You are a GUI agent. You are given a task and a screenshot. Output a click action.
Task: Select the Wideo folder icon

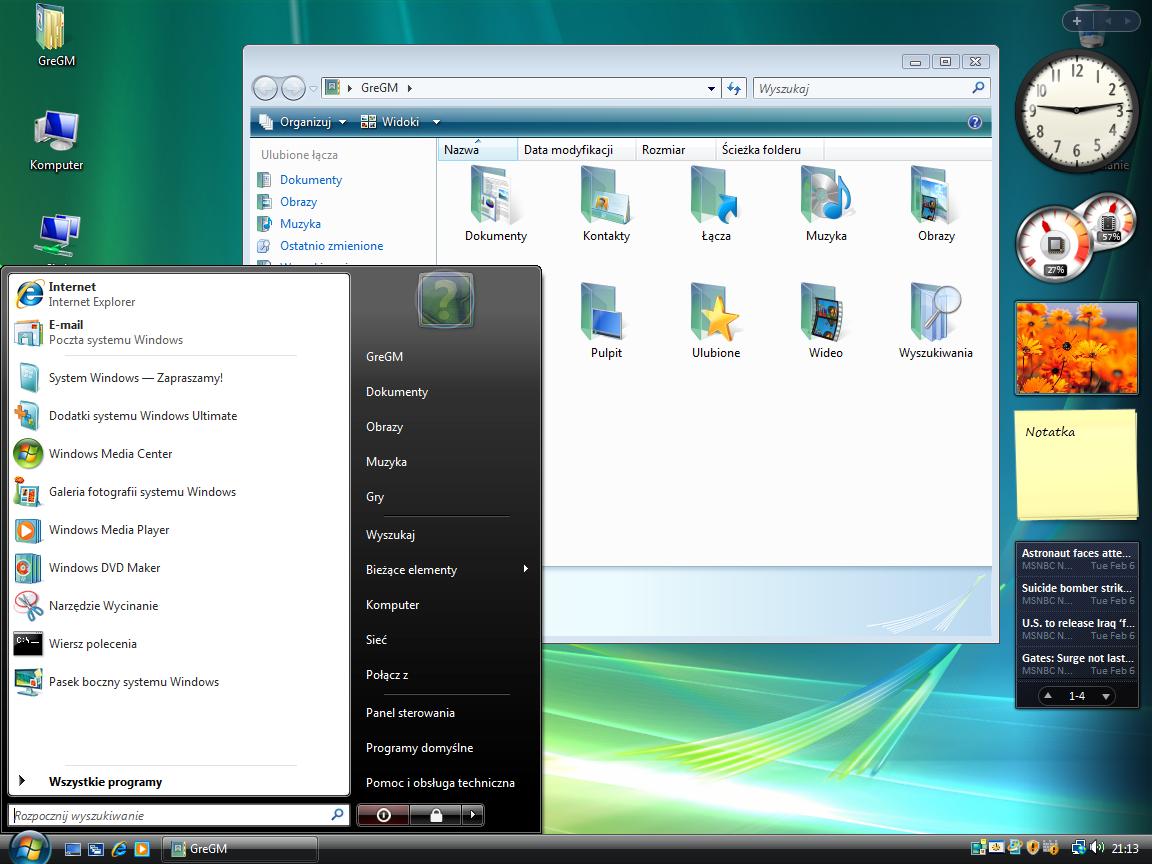pos(826,320)
